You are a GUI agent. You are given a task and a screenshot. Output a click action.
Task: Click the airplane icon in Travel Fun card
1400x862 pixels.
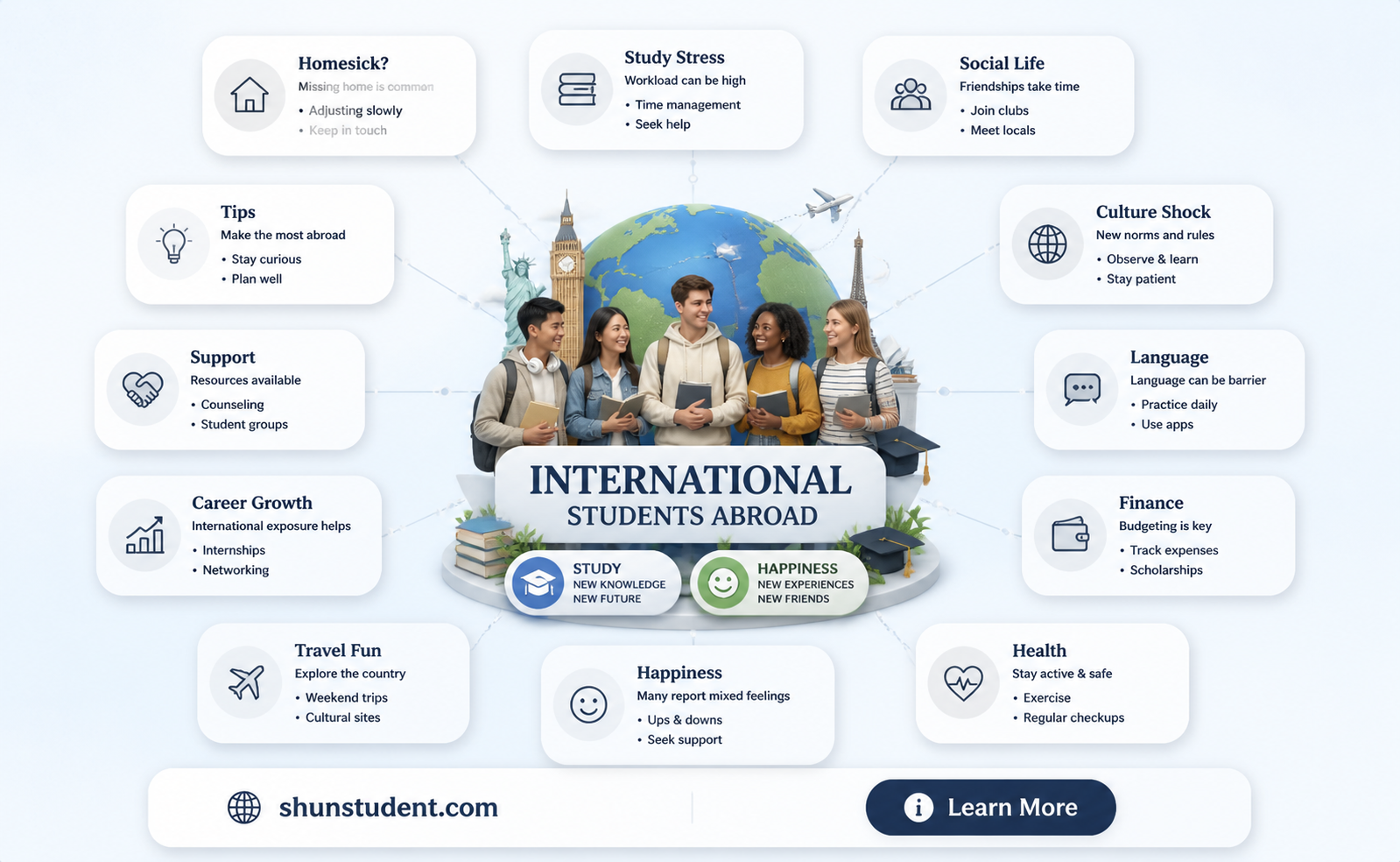coord(246,682)
